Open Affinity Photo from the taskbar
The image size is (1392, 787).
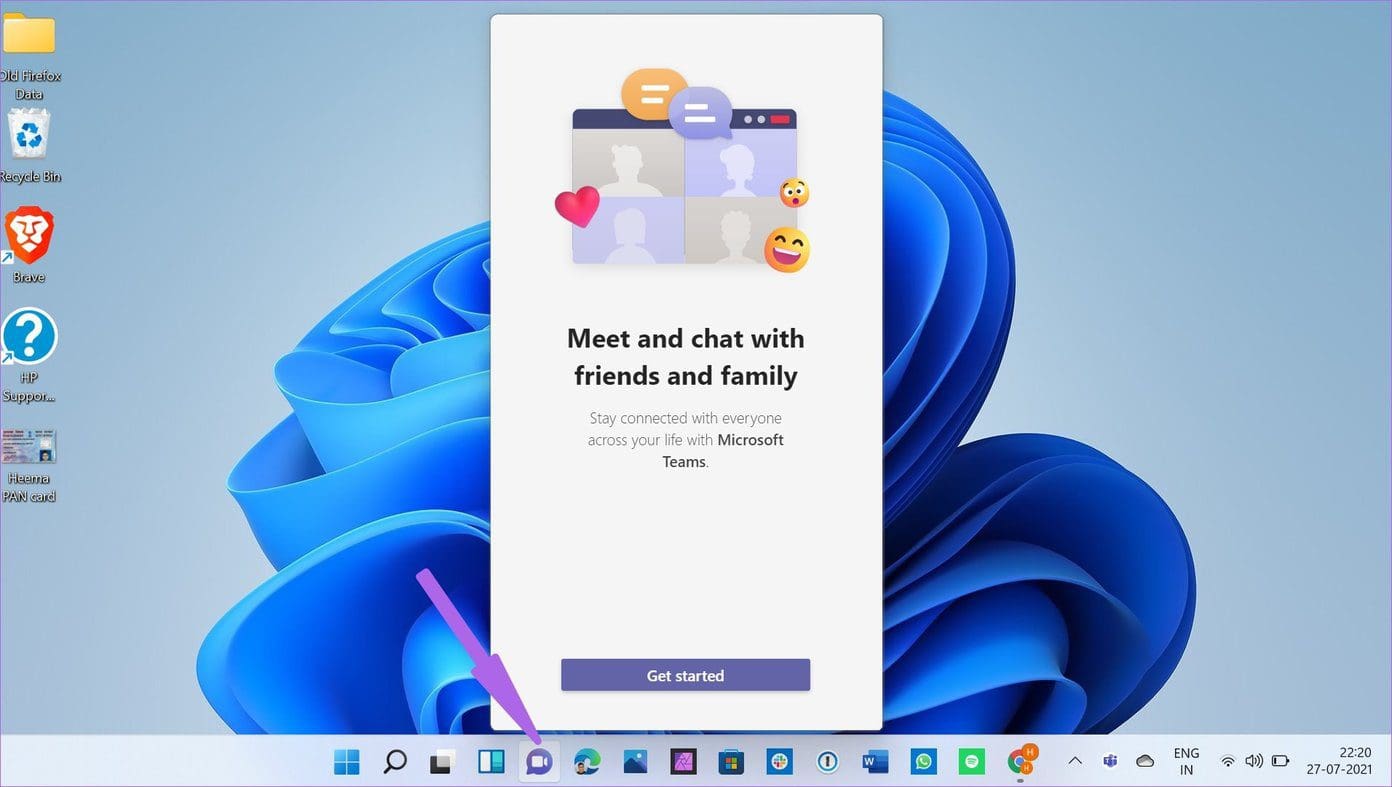click(x=683, y=762)
